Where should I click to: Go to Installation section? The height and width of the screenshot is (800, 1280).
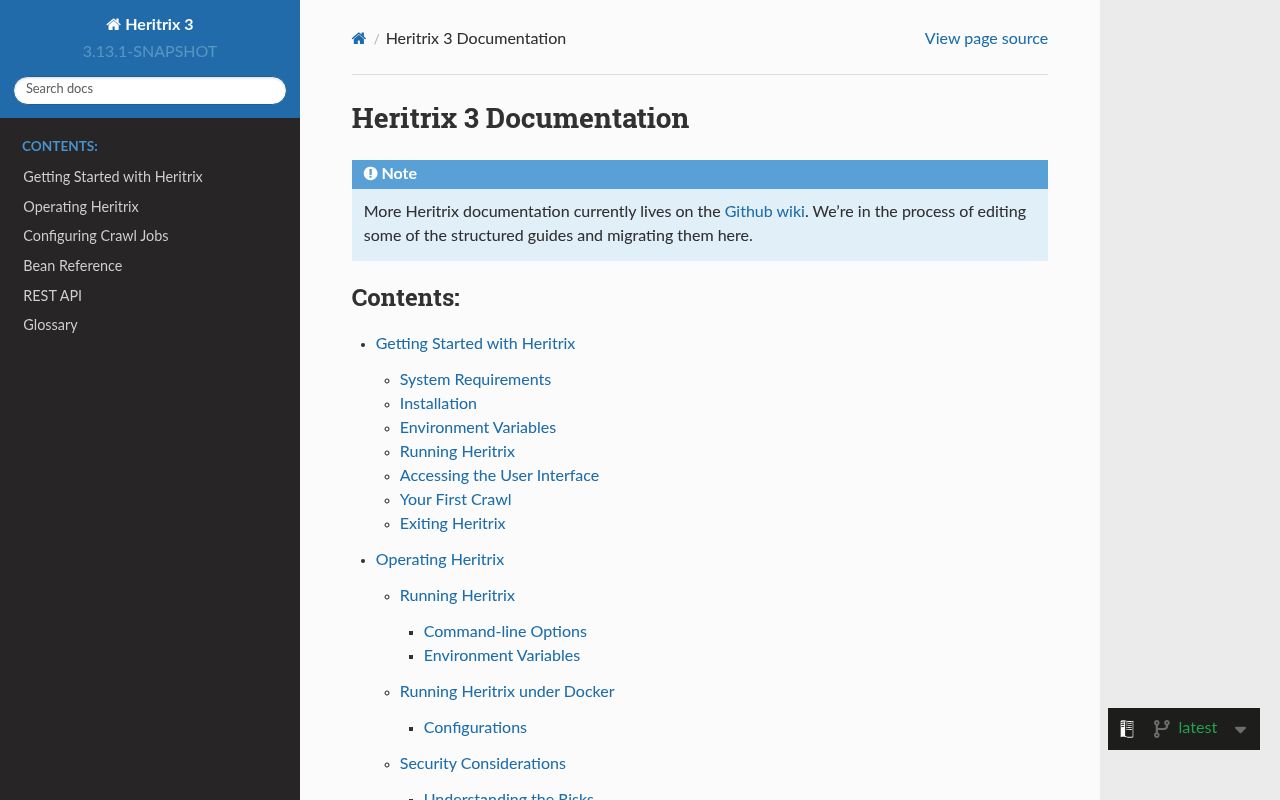[x=438, y=404]
